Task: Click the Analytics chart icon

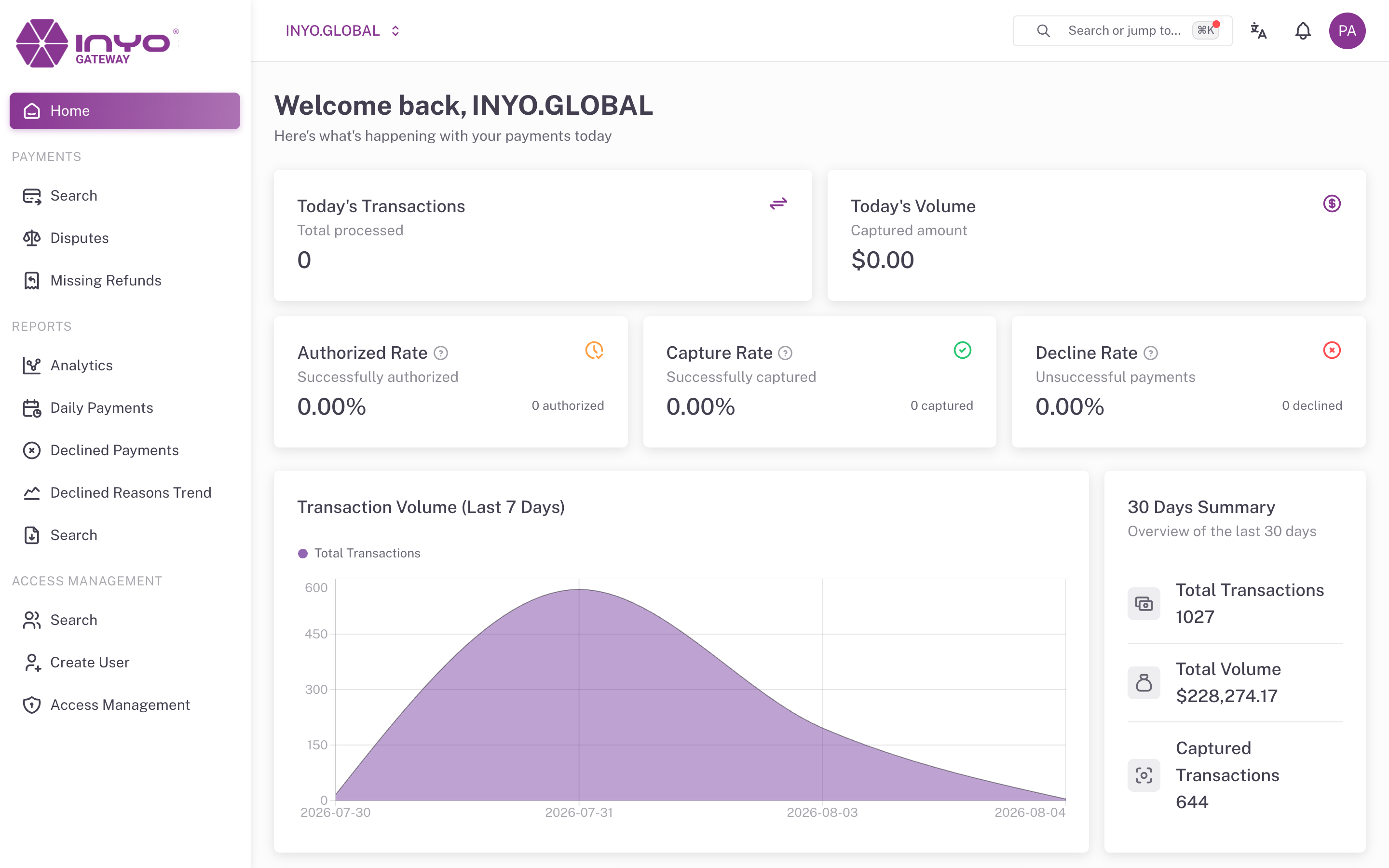Action: pos(31,366)
